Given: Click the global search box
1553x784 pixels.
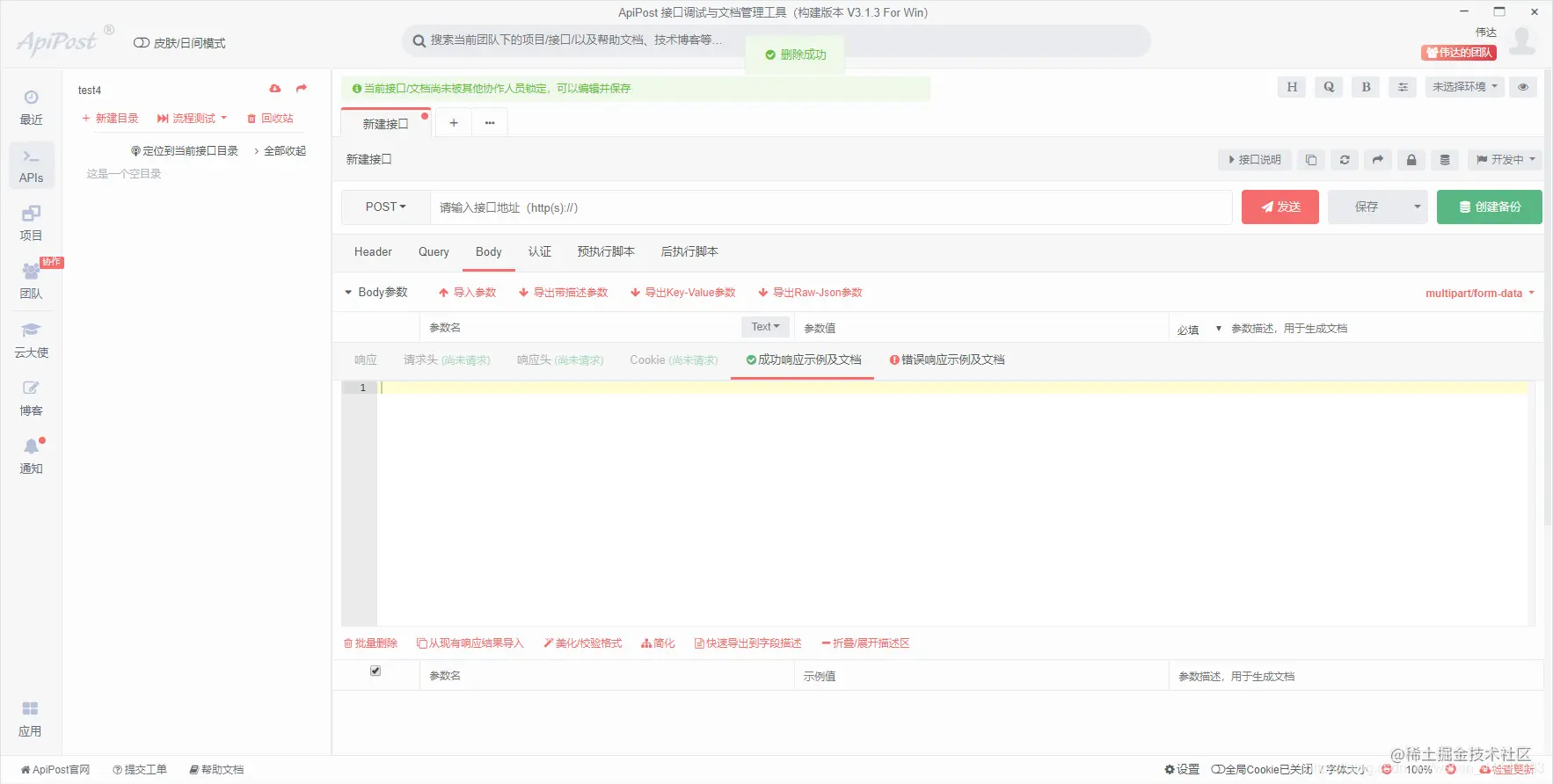Looking at the screenshot, I should coord(776,40).
